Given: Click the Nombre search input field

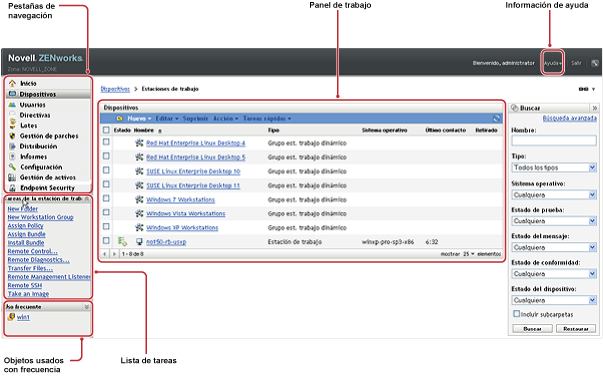Looking at the screenshot, I should click(x=554, y=140).
